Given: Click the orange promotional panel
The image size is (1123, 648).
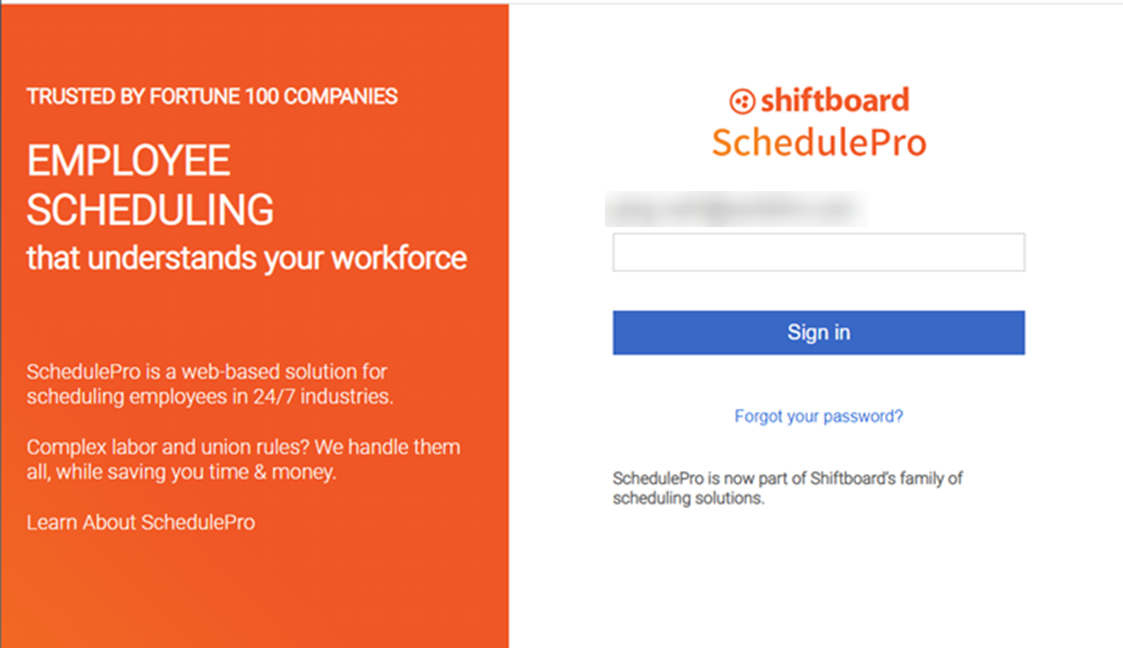Looking at the screenshot, I should click(255, 600).
